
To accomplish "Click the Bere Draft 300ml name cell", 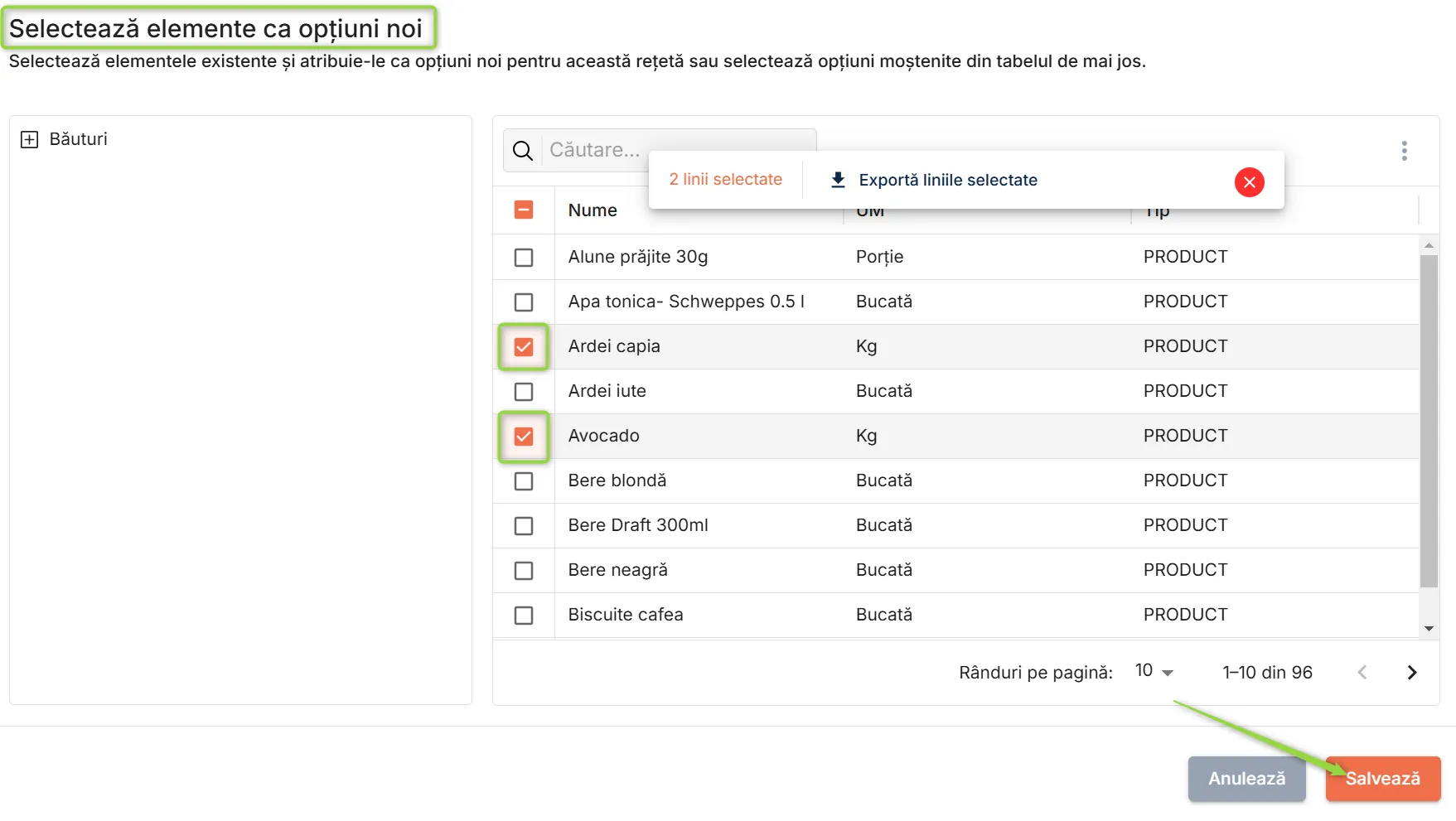I will 638,525.
